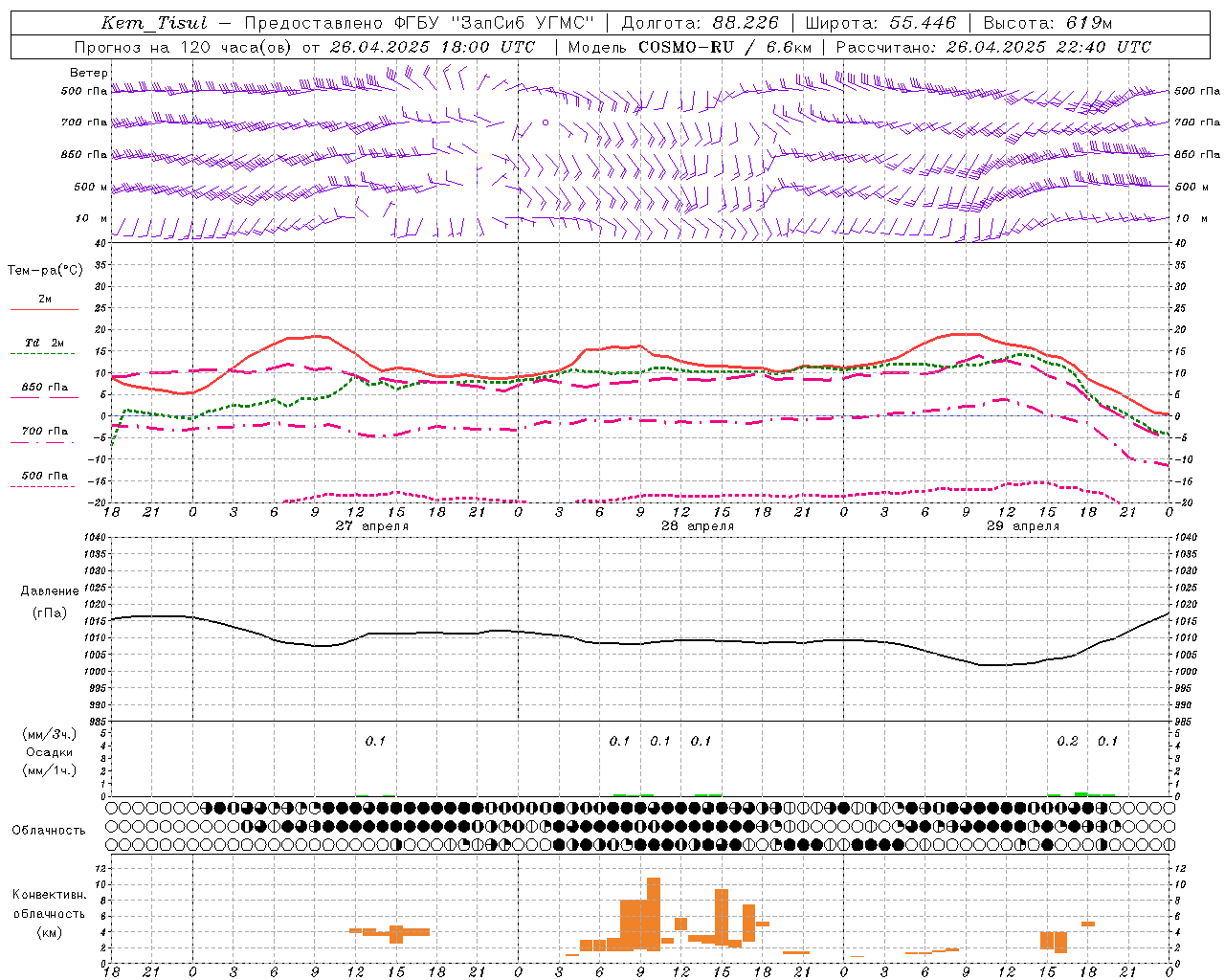Click the provider text ФГБУ "ЗапСиб УГМС"
This screenshot has height=980, width=1225.
[x=494, y=23]
